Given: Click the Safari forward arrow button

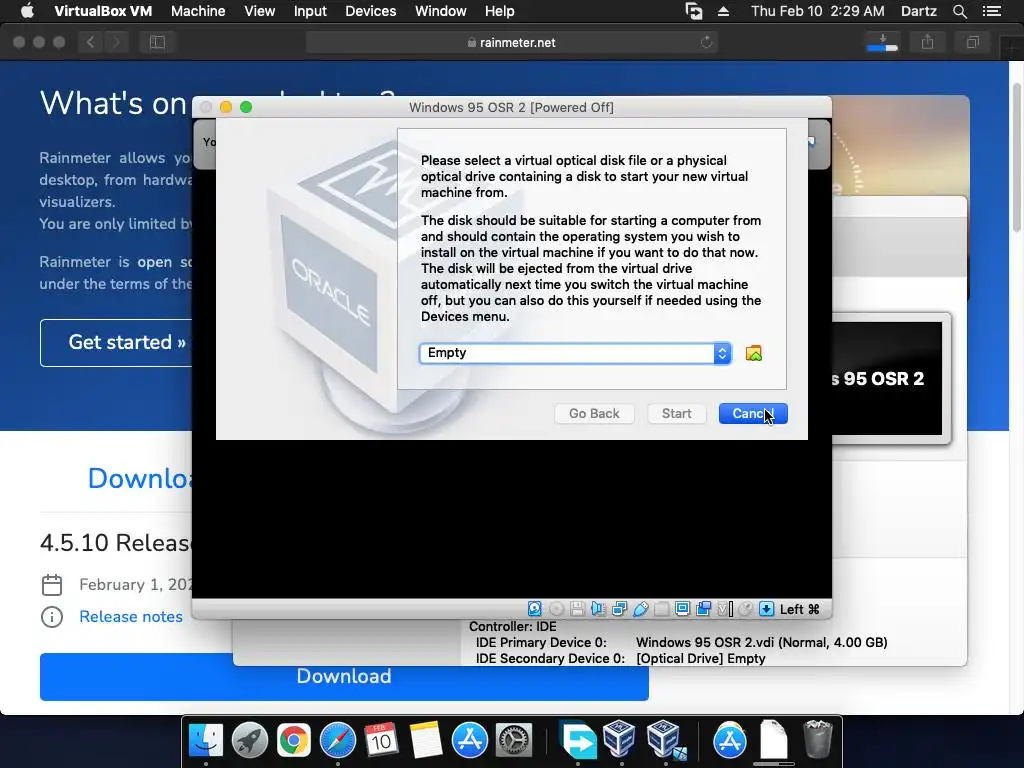Looking at the screenshot, I should tap(116, 42).
